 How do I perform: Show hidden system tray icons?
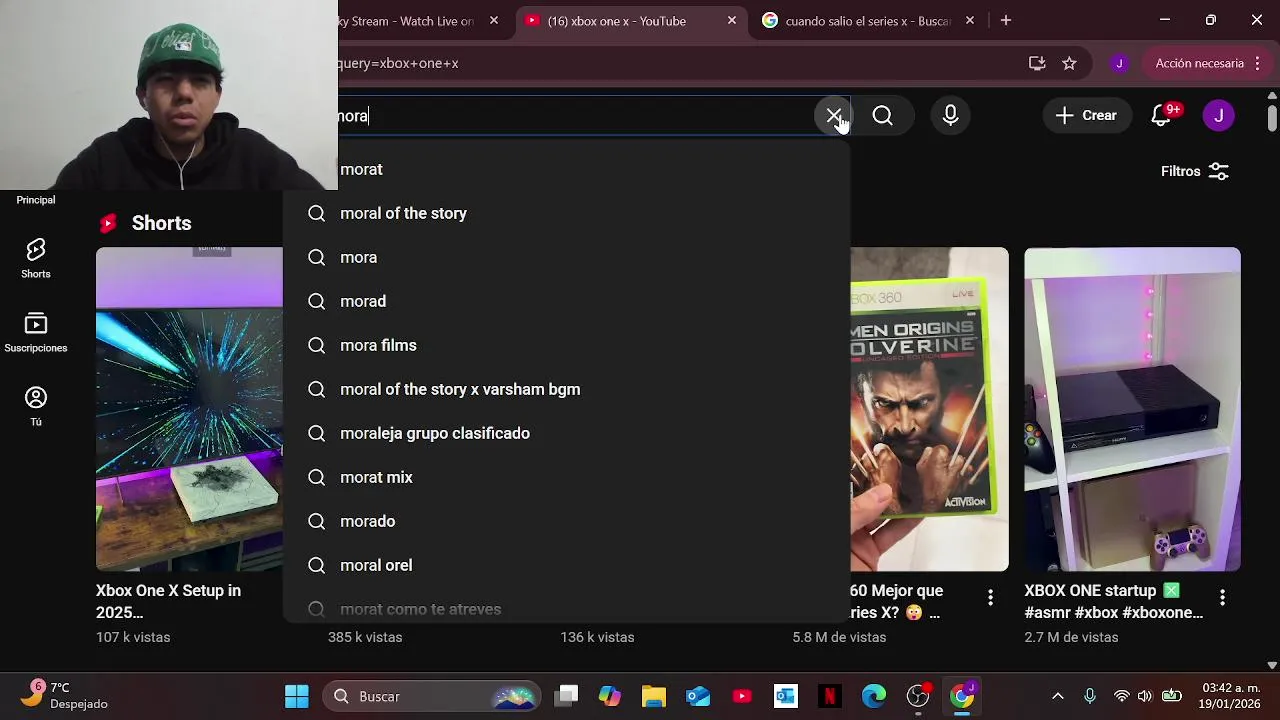1058,696
